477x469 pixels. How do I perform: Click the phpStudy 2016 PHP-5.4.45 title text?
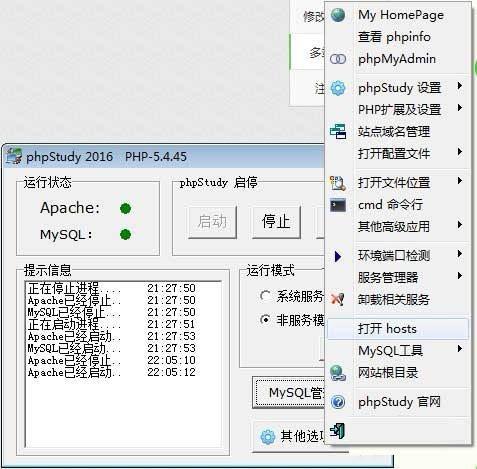106,157
